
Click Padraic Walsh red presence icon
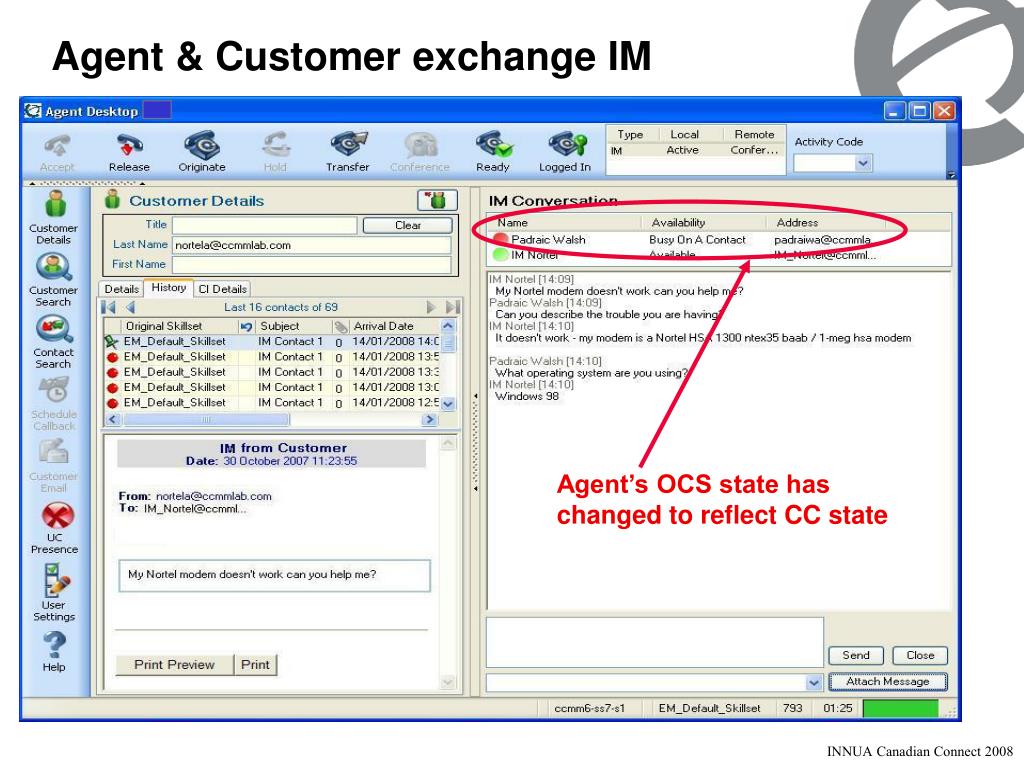tap(501, 240)
